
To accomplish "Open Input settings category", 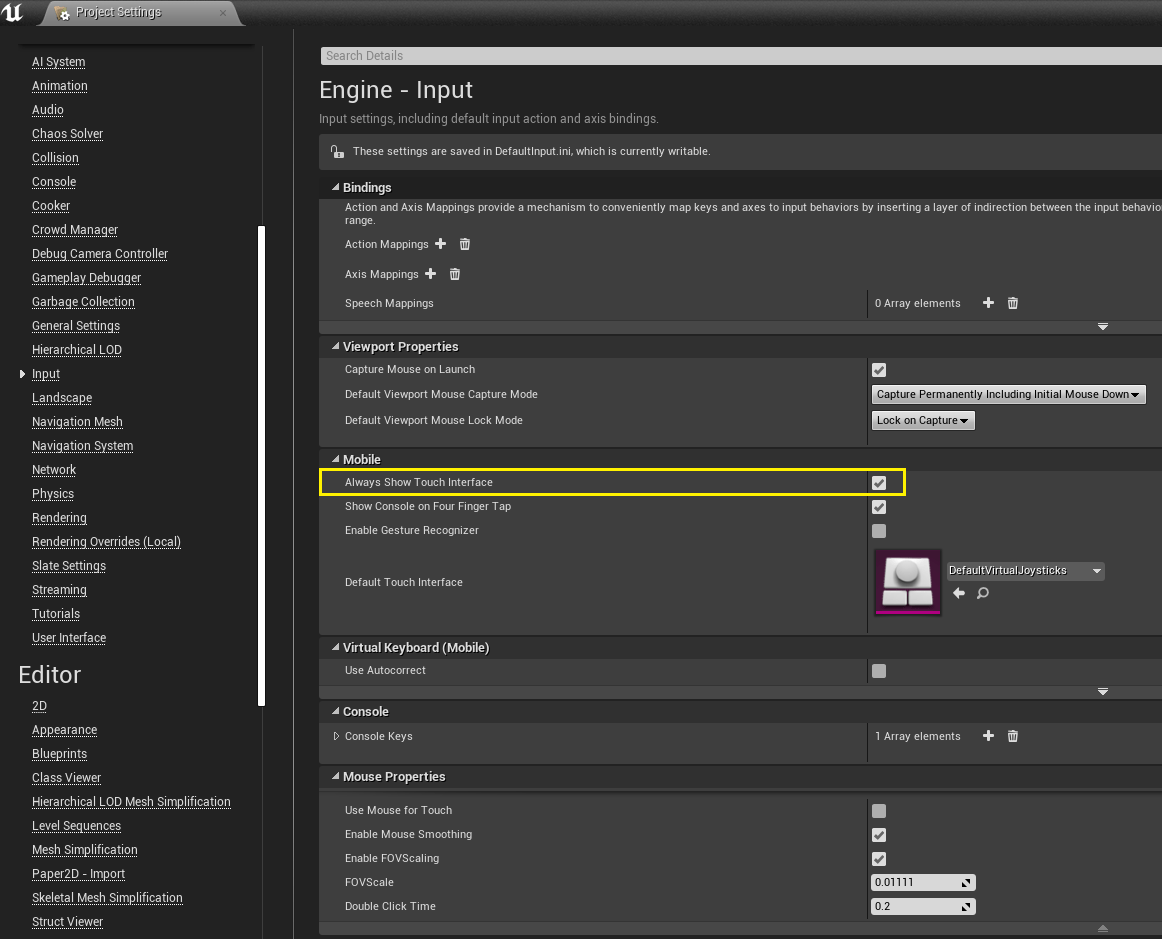I will click(46, 374).
